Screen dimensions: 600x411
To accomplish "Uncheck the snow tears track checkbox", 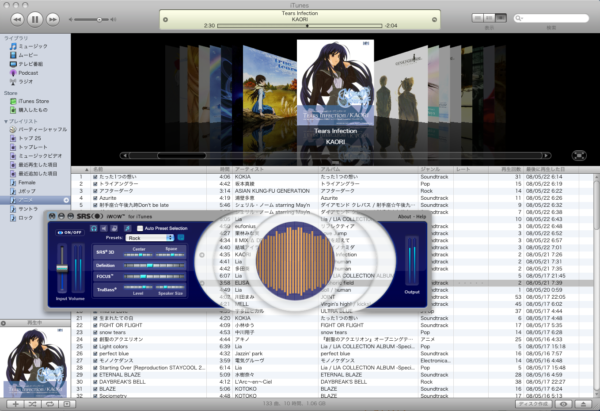I will coord(95,332).
